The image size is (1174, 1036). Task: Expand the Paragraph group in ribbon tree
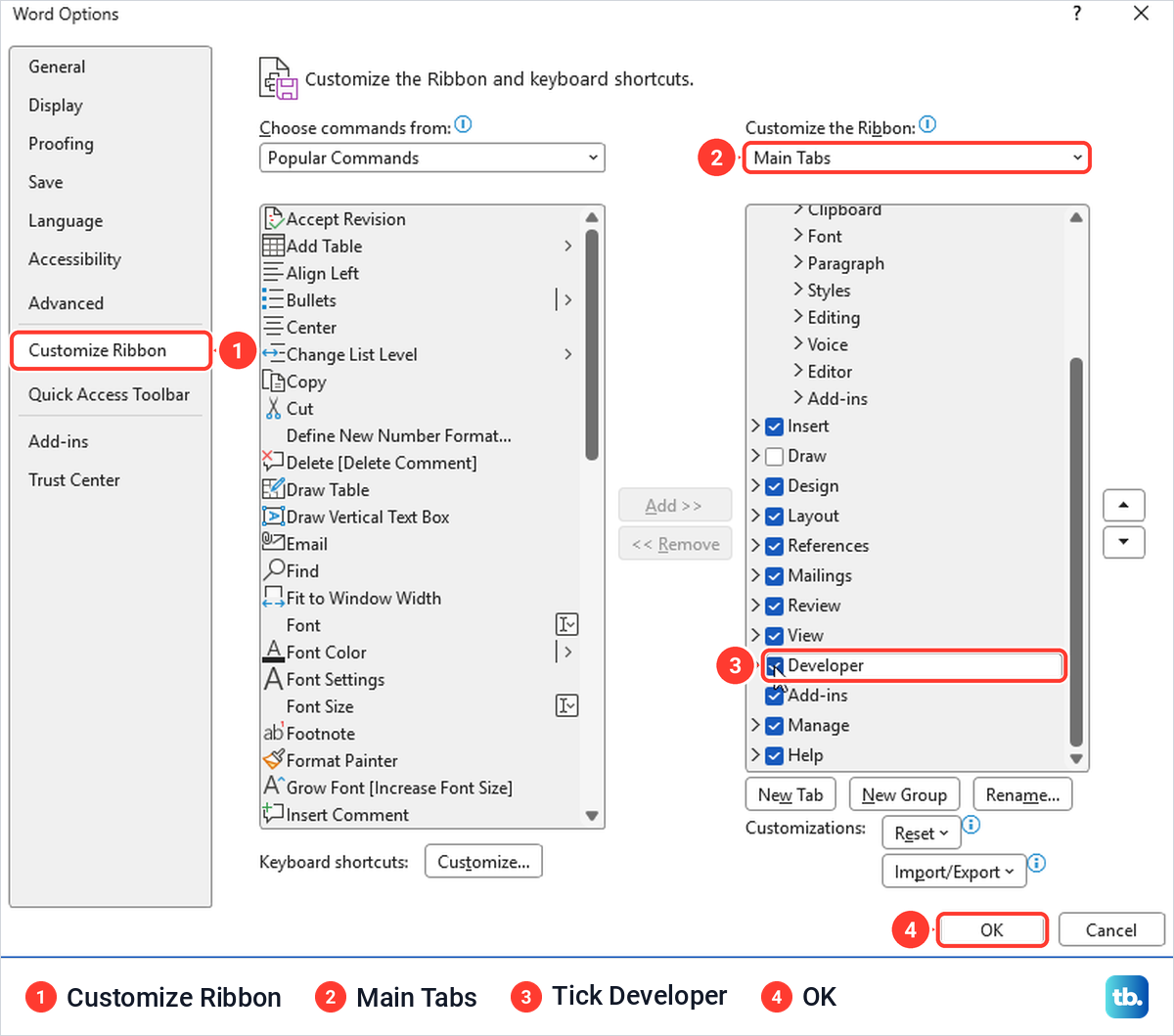point(798,262)
